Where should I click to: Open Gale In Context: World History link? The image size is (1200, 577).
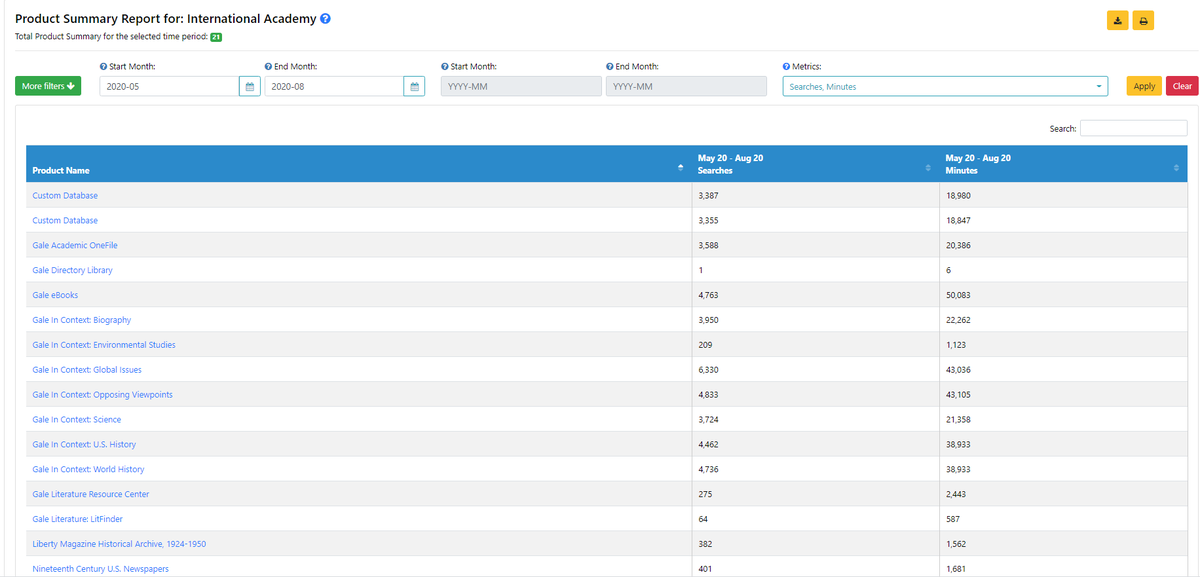[x=88, y=470]
